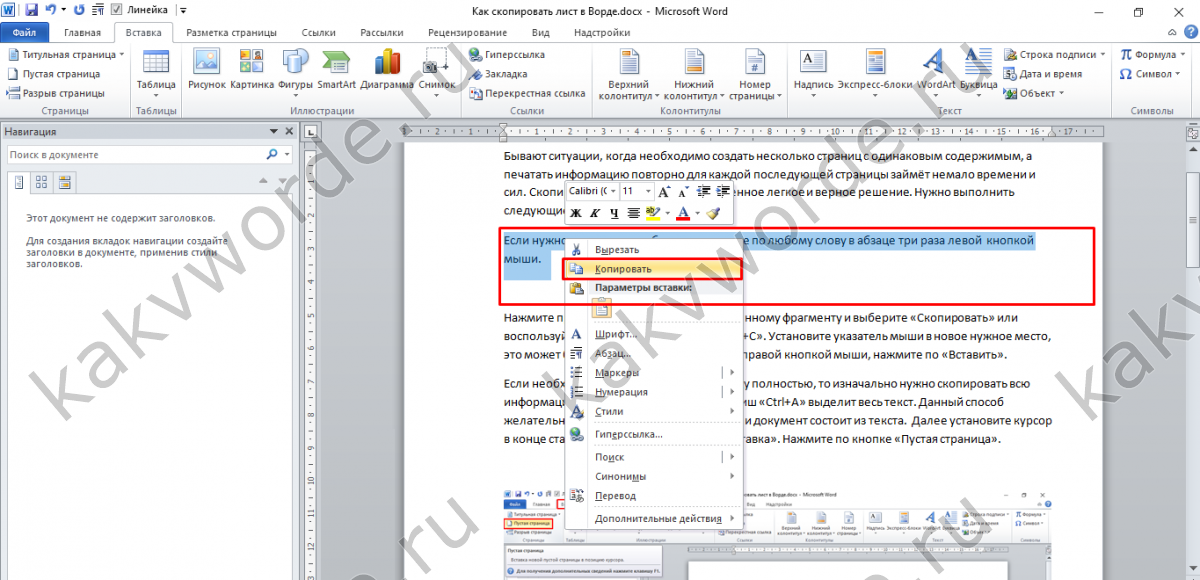Expand Титульная страница cover page dropdown
1200x580 pixels.
tap(120, 55)
